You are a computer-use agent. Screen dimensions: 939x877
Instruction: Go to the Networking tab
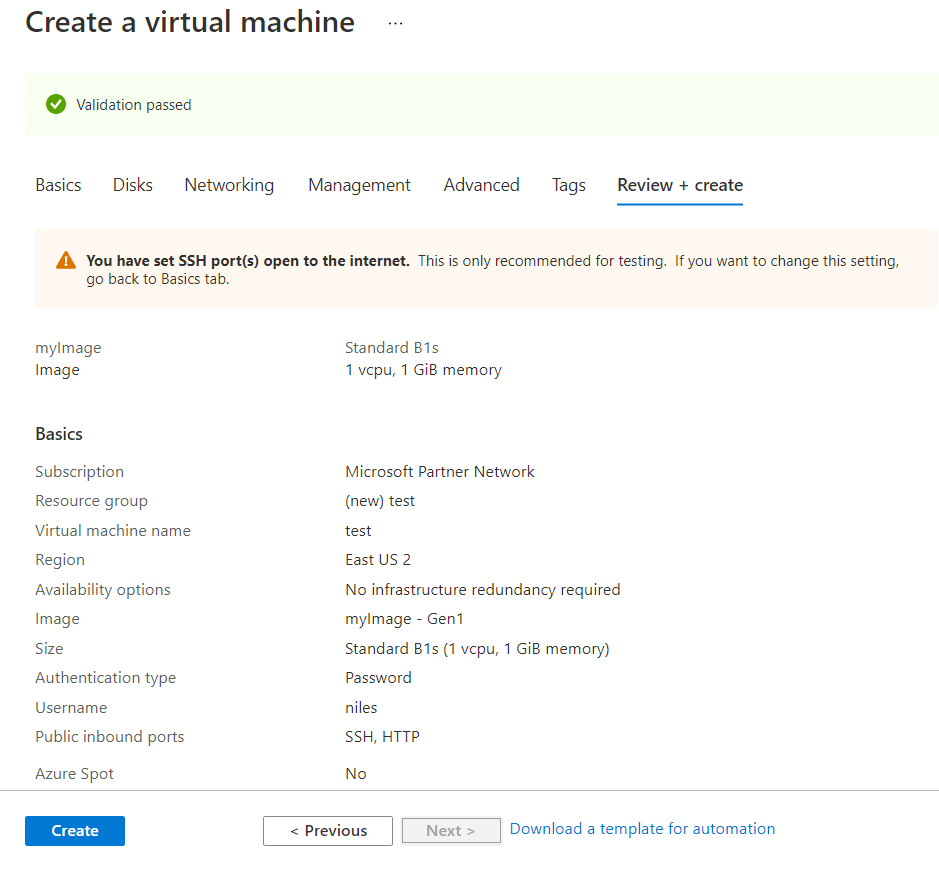coord(229,185)
